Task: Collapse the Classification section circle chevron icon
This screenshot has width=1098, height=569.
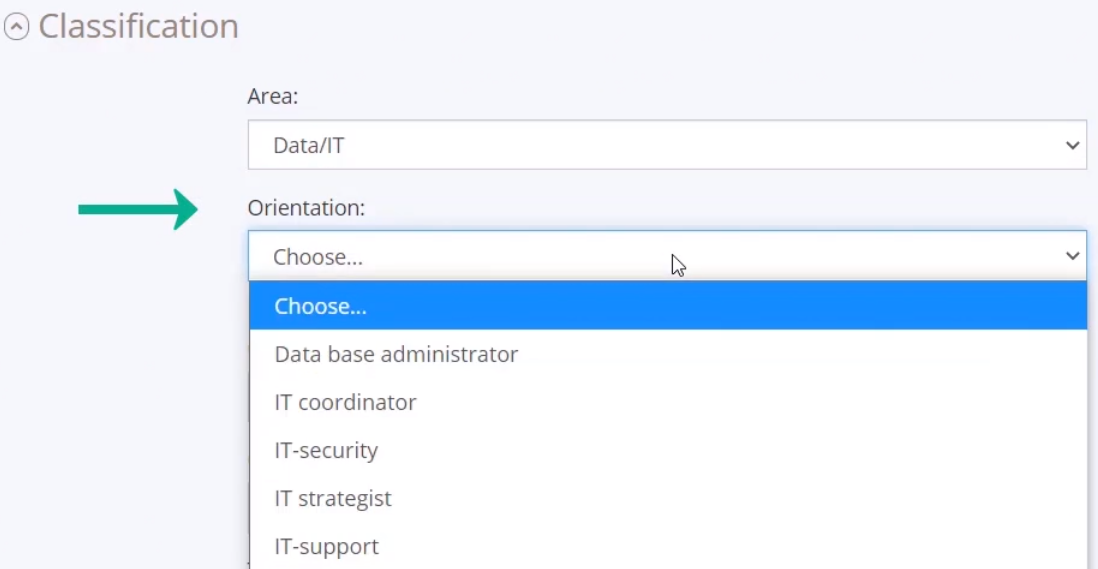Action: point(16,27)
